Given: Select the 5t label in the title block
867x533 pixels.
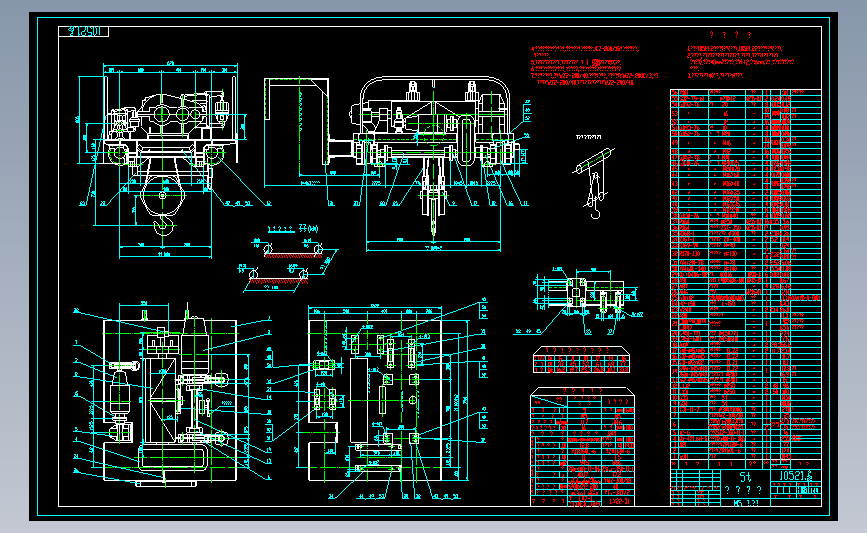Looking at the screenshot, I should click(x=745, y=477).
